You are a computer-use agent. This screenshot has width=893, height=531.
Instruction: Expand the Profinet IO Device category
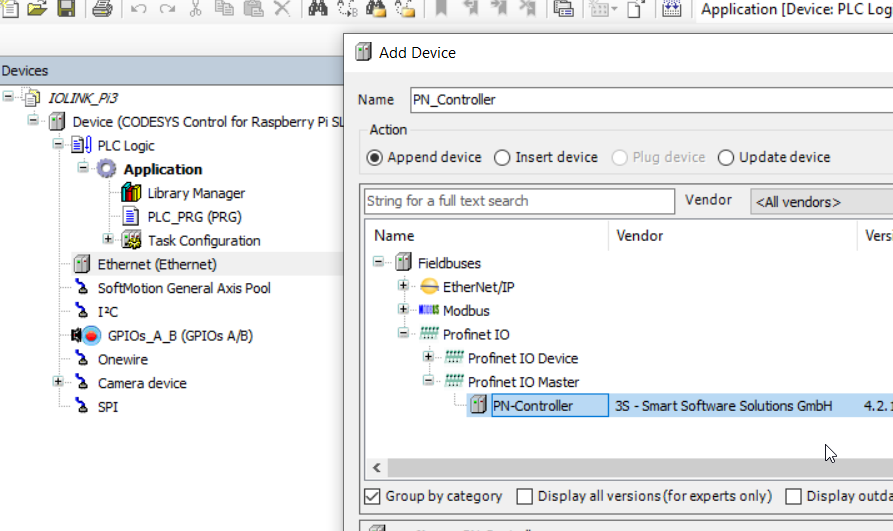point(428,357)
